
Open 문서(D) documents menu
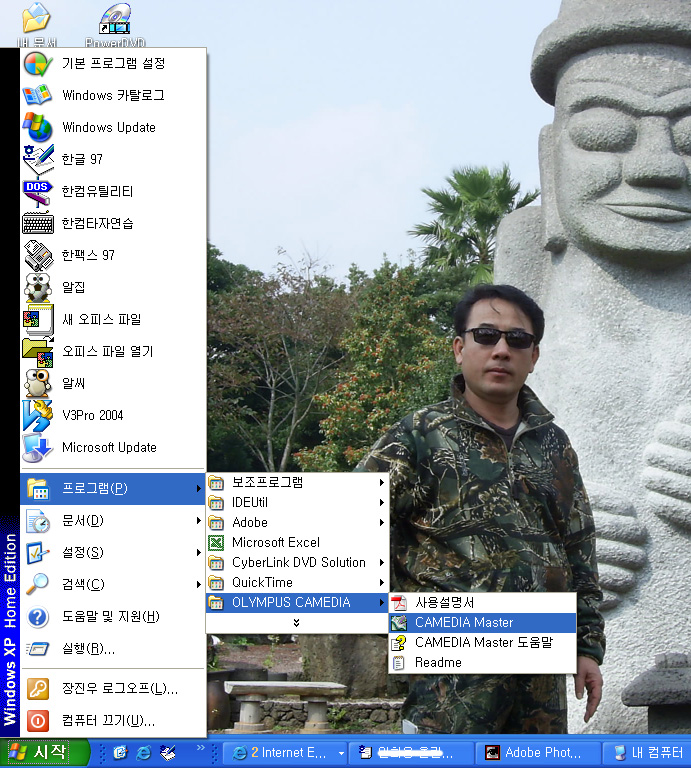point(82,520)
